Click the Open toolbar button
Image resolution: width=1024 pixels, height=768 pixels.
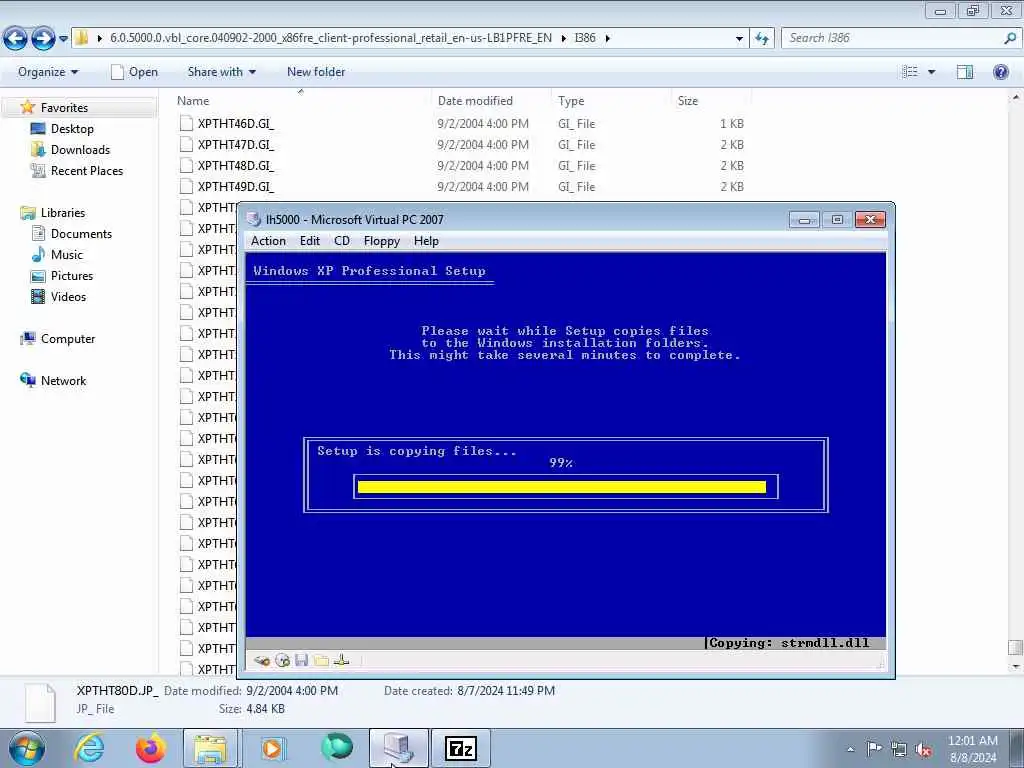tap(135, 72)
